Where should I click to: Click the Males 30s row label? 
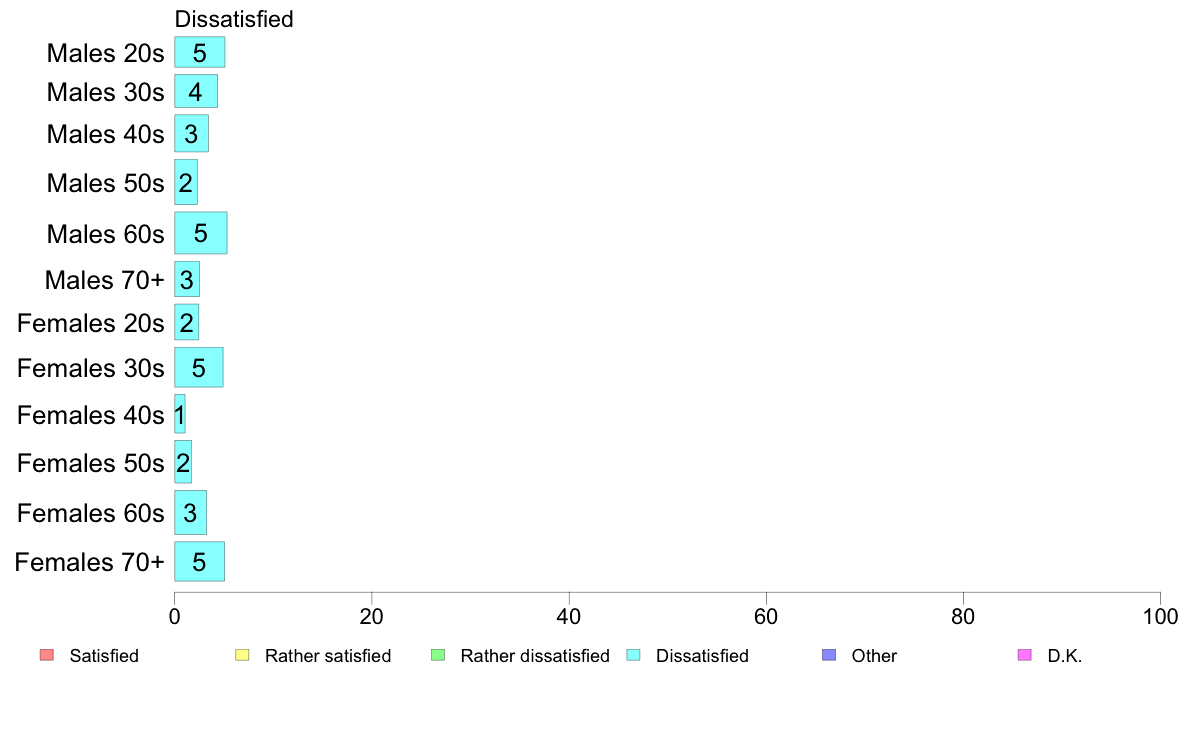tap(105, 92)
